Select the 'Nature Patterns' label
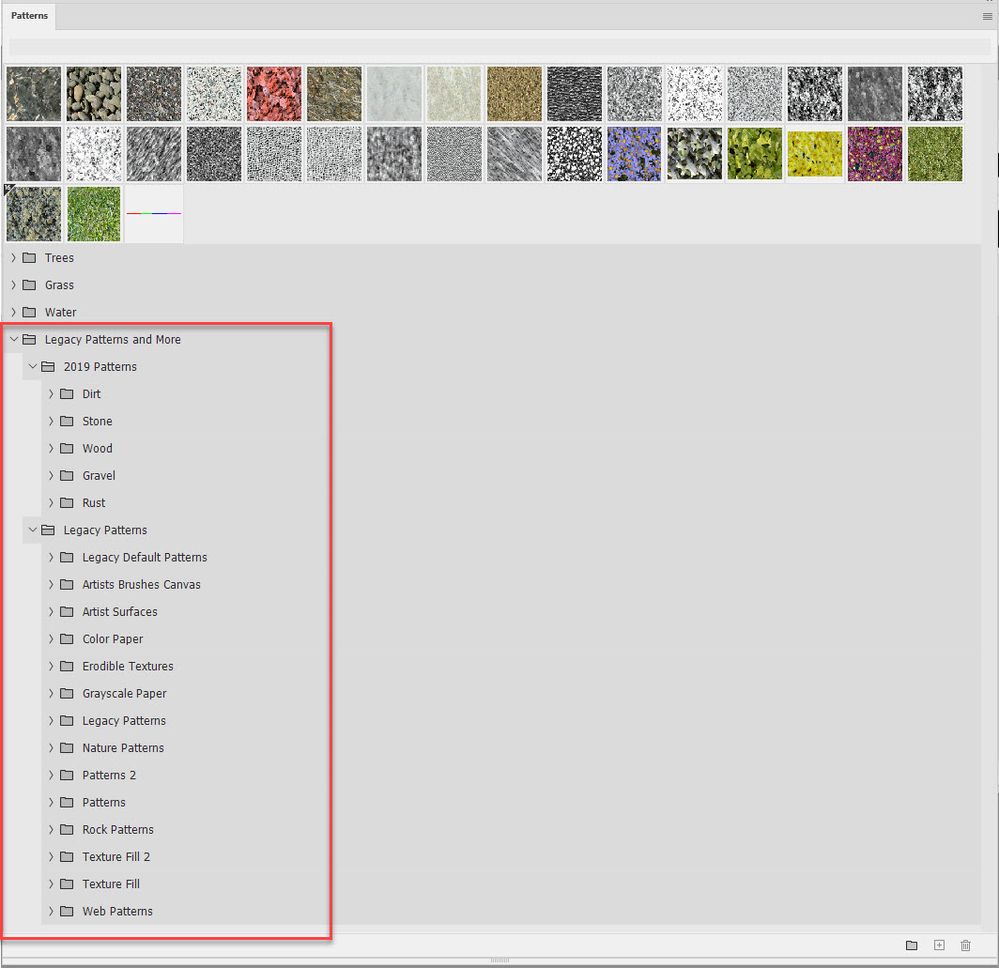The height and width of the screenshot is (968, 999). coord(123,748)
